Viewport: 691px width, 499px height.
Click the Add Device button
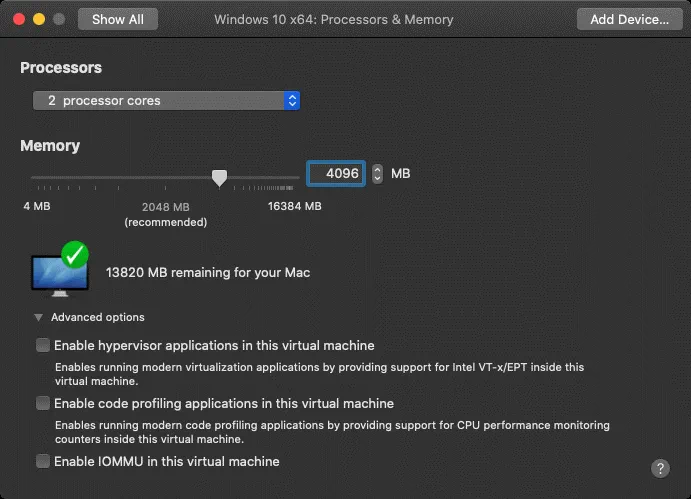(x=629, y=19)
